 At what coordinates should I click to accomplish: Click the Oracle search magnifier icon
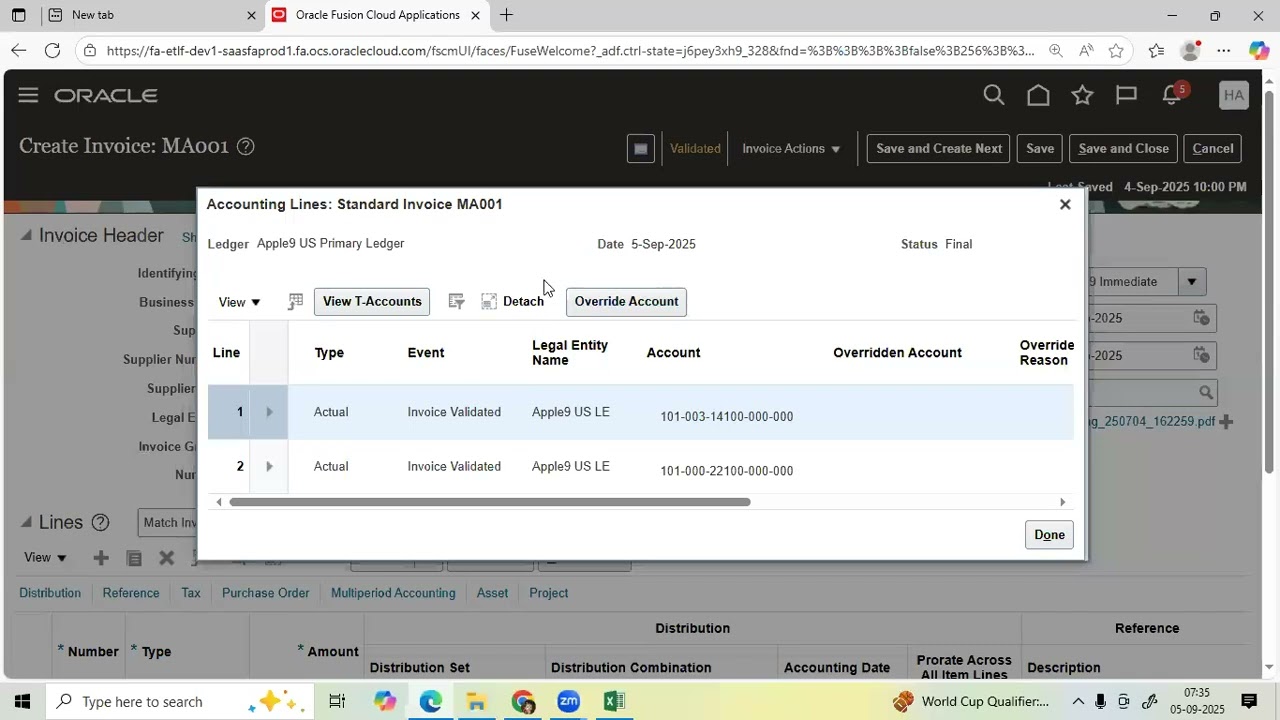[x=993, y=95]
